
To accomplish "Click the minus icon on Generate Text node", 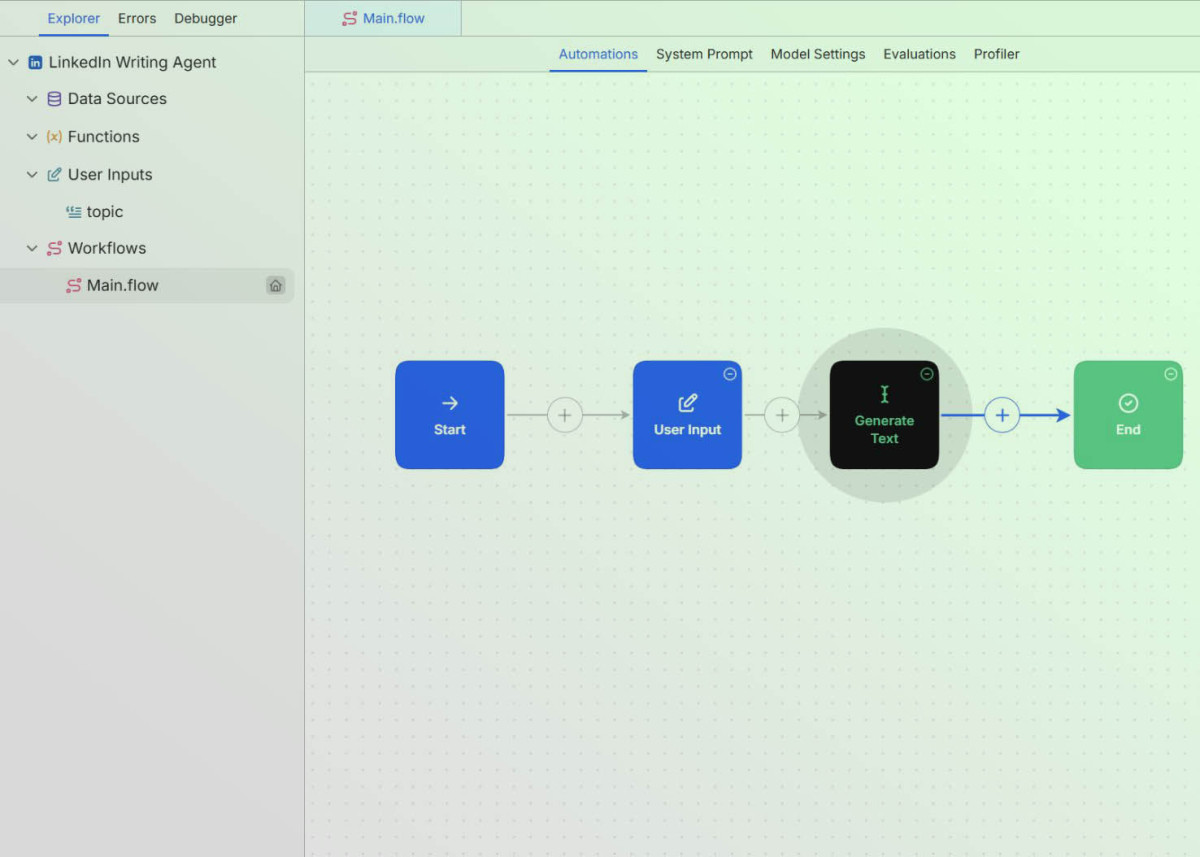I will [x=927, y=374].
